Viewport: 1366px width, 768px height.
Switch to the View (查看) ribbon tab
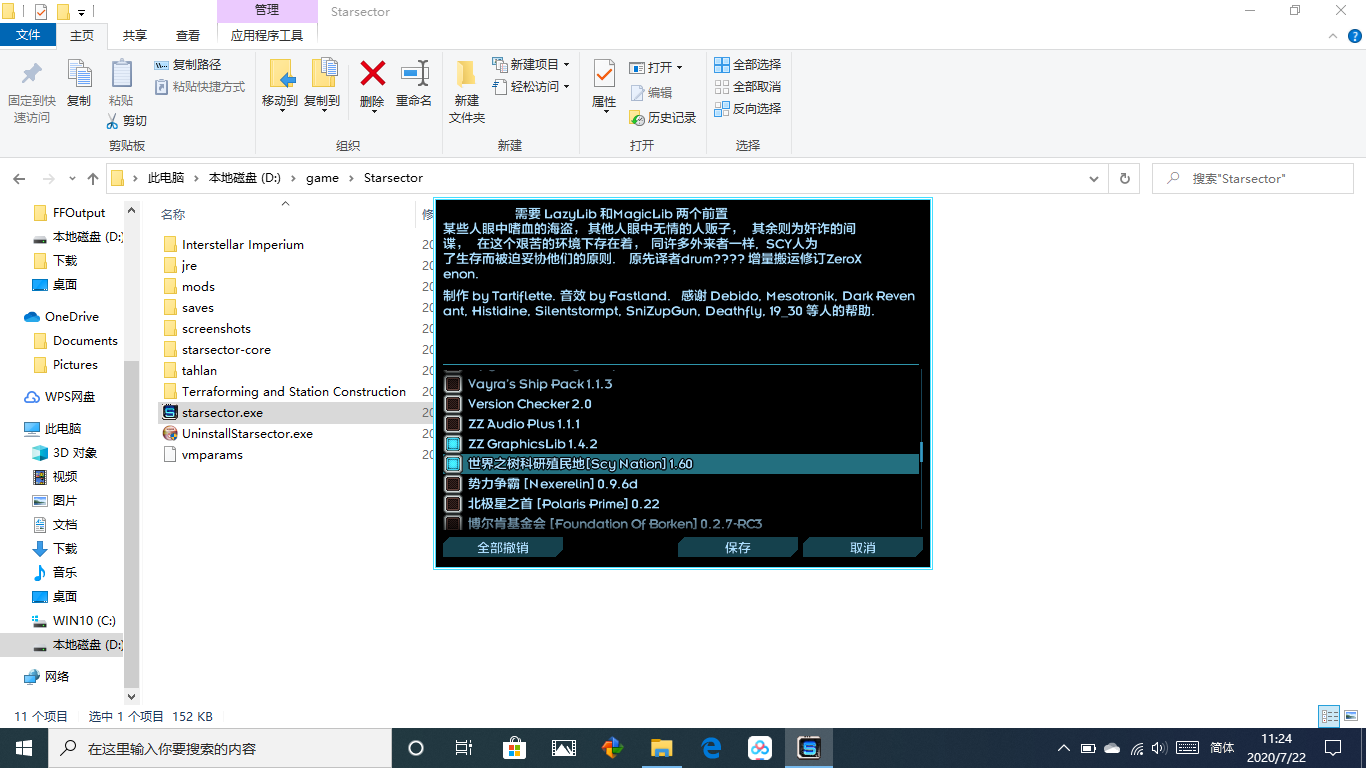(x=188, y=35)
